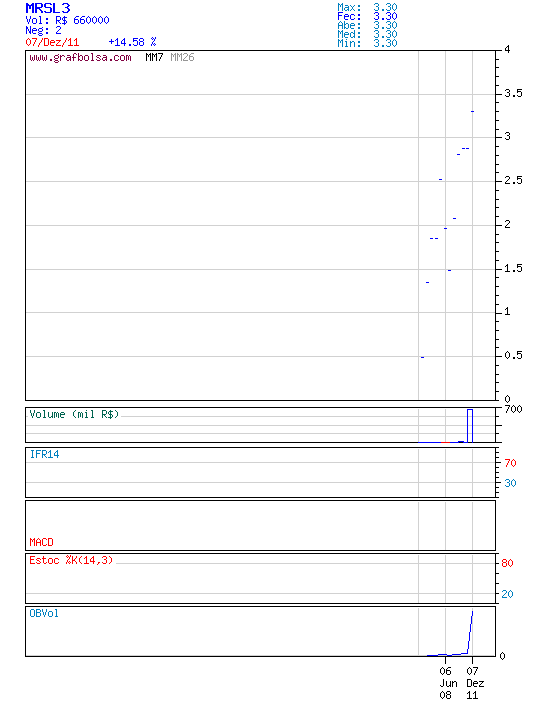Select the MM26 moving average label
545x720 pixels.
[182, 57]
